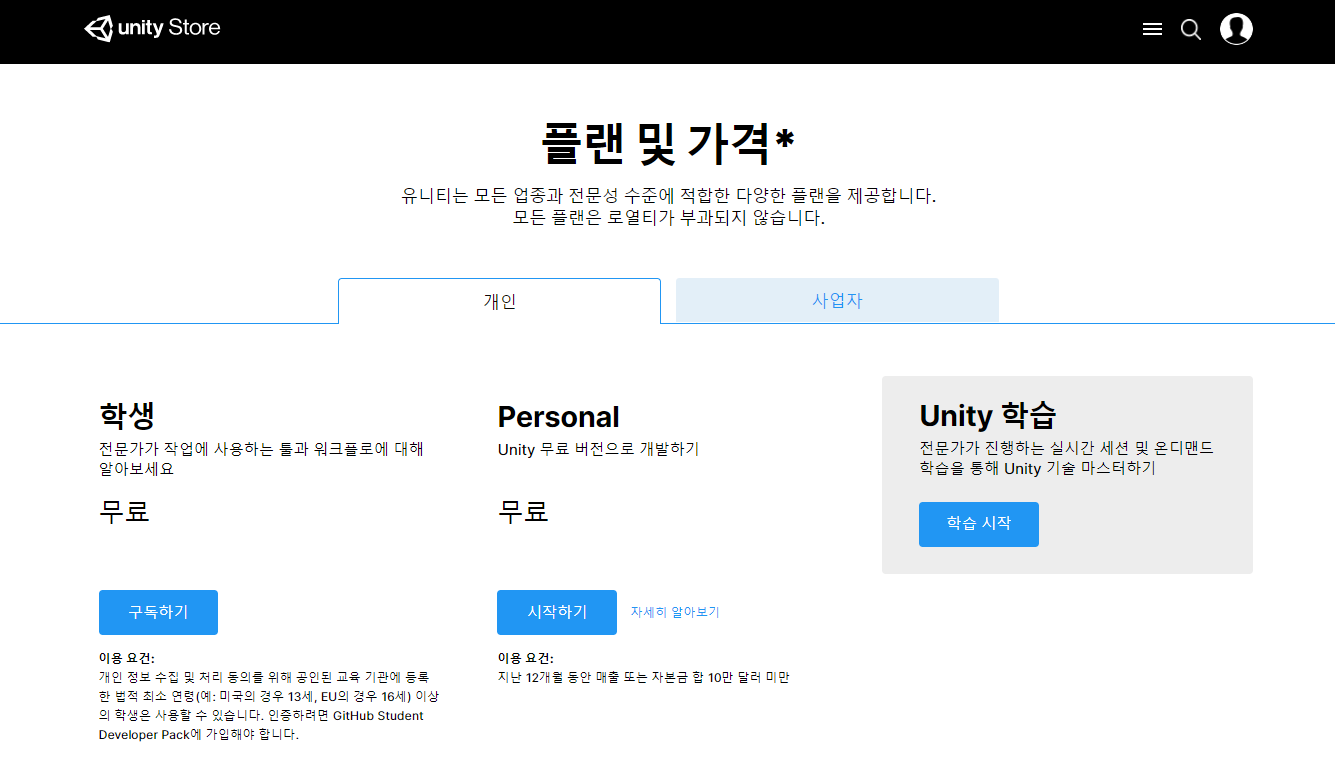The height and width of the screenshot is (773, 1335).
Task: Click 무료 price under Personal
Action: click(x=523, y=512)
